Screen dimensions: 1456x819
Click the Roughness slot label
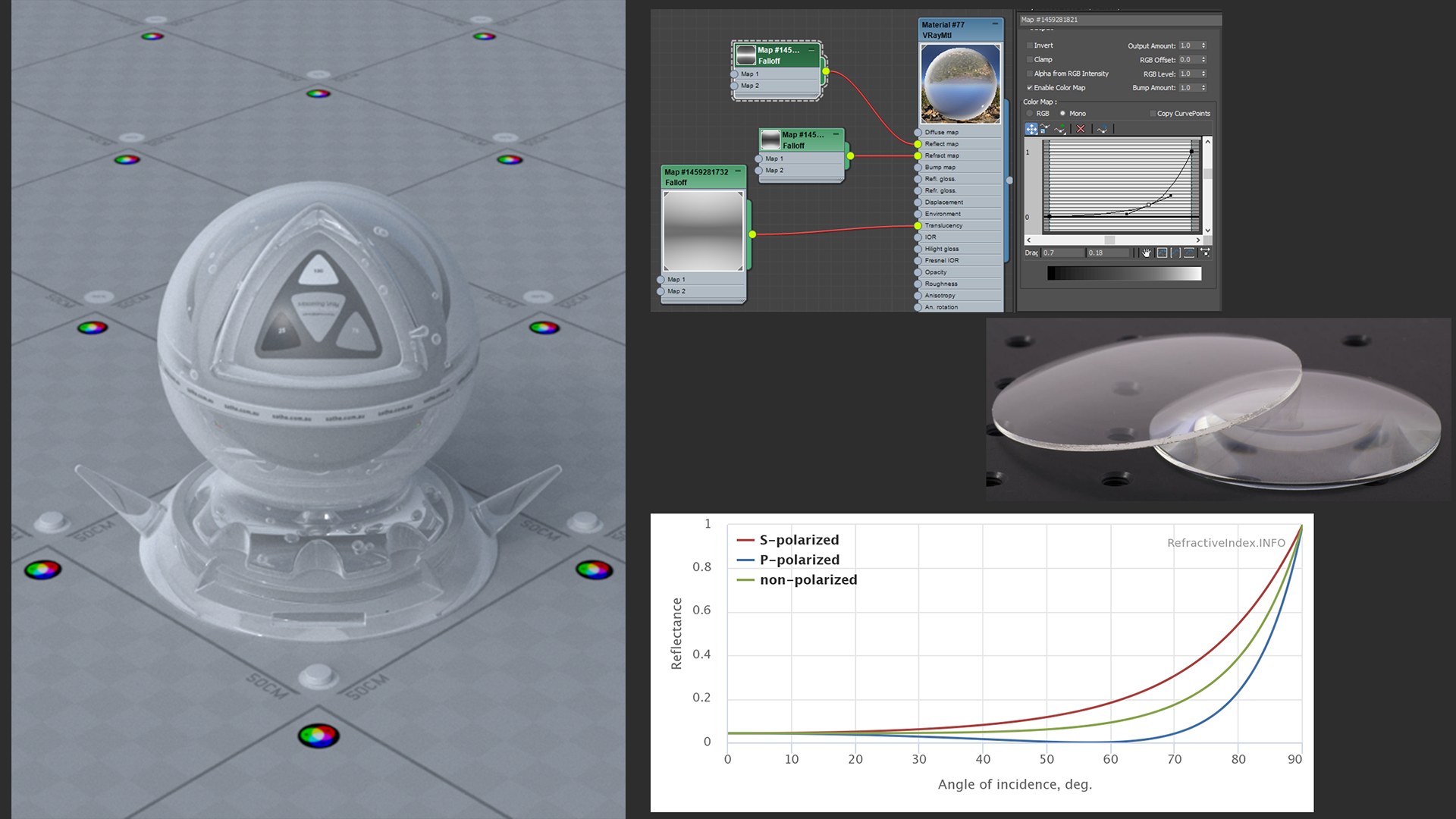point(941,284)
